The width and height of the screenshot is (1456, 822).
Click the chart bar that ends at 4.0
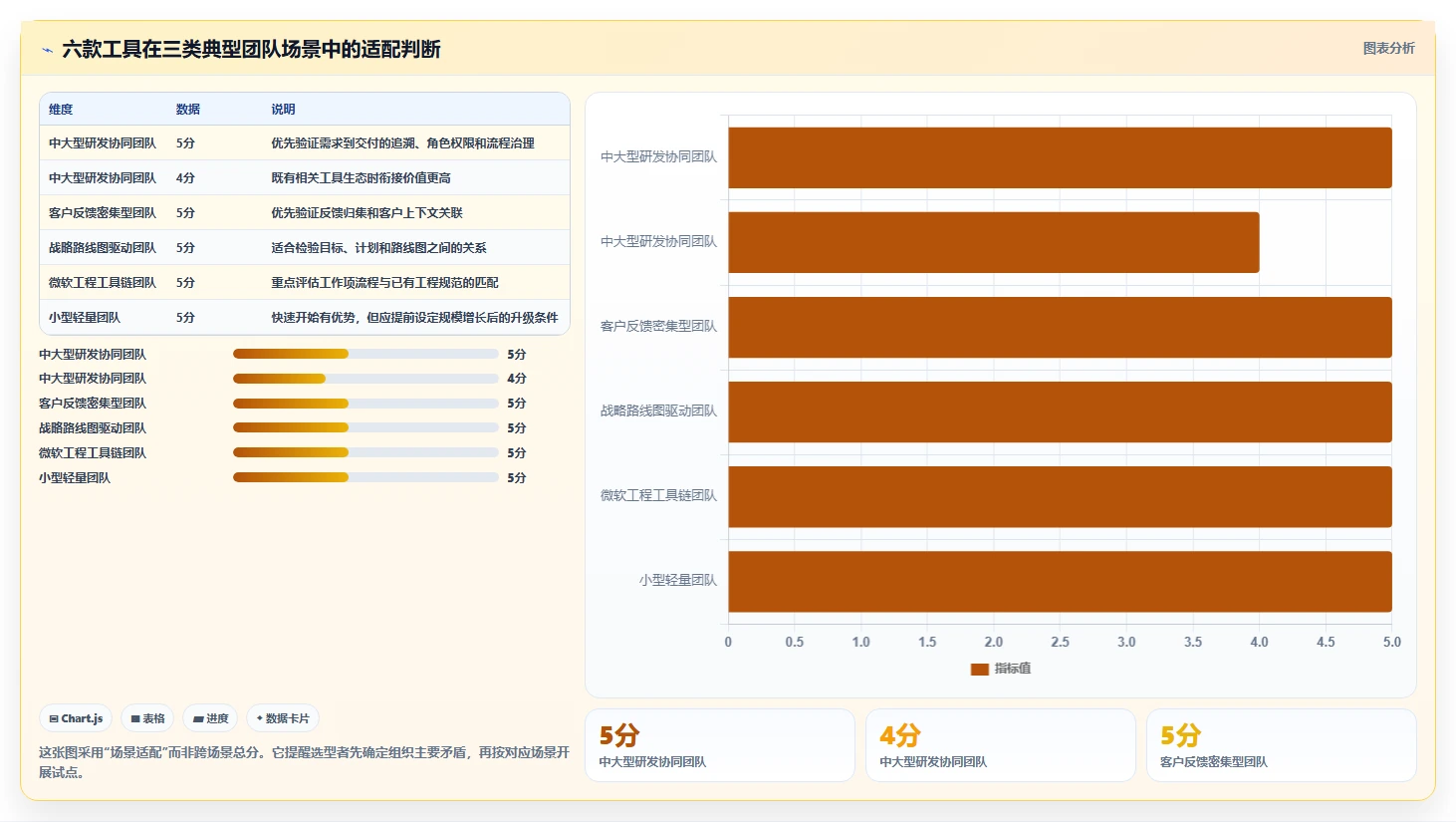[x=994, y=242]
